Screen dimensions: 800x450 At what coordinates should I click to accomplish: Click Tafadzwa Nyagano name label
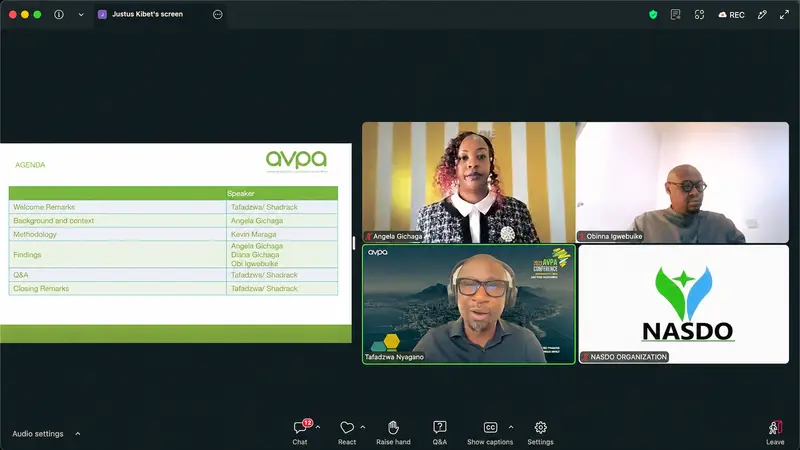click(394, 357)
